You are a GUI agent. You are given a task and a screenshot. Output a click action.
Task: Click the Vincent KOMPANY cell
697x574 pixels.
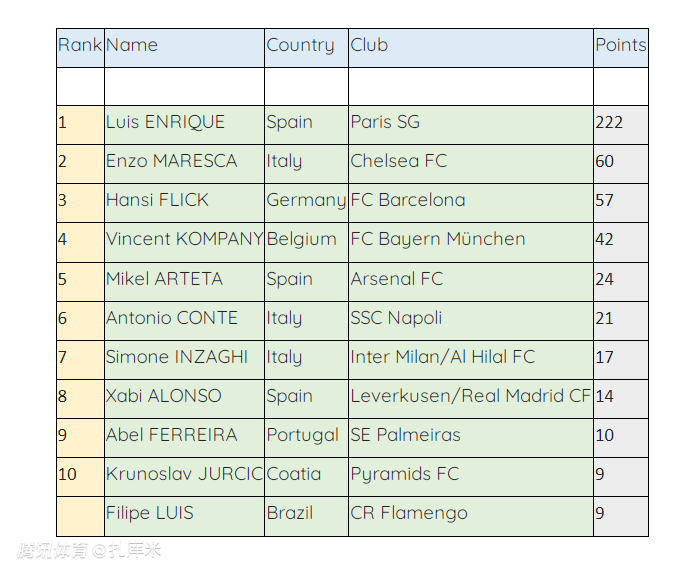click(x=184, y=240)
